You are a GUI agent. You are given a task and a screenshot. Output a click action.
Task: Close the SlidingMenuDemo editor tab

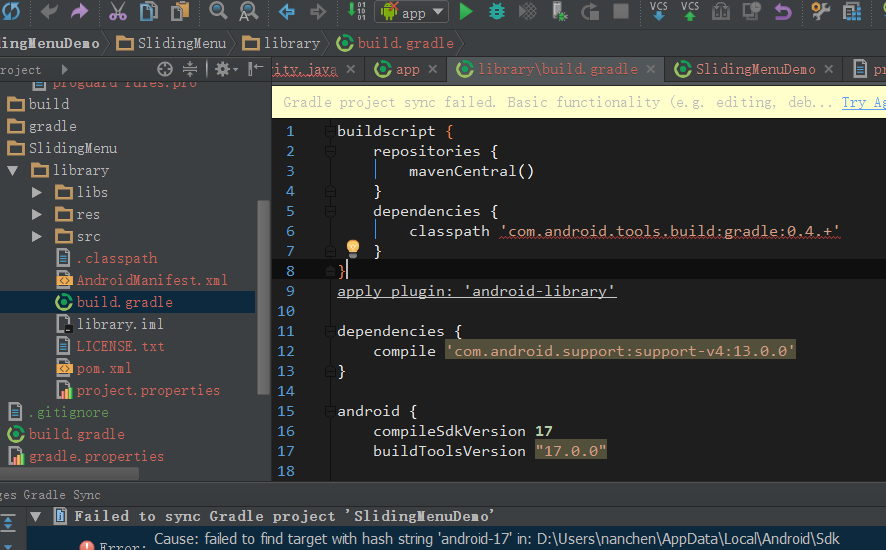pos(829,69)
